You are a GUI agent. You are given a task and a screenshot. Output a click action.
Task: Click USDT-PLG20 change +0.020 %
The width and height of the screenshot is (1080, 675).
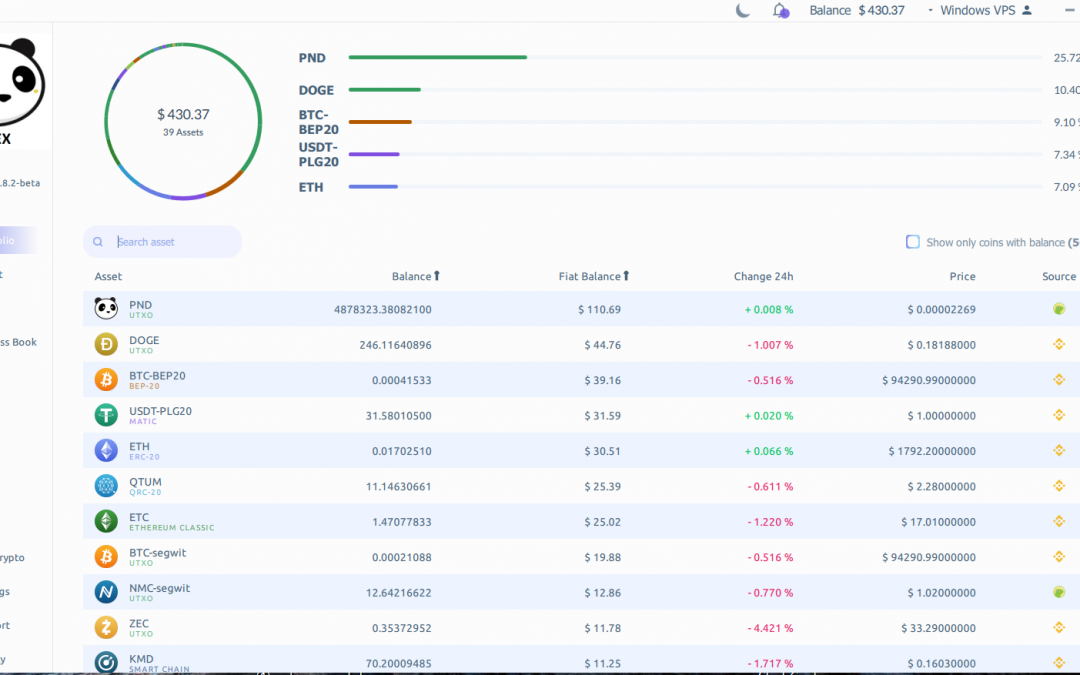pos(769,415)
